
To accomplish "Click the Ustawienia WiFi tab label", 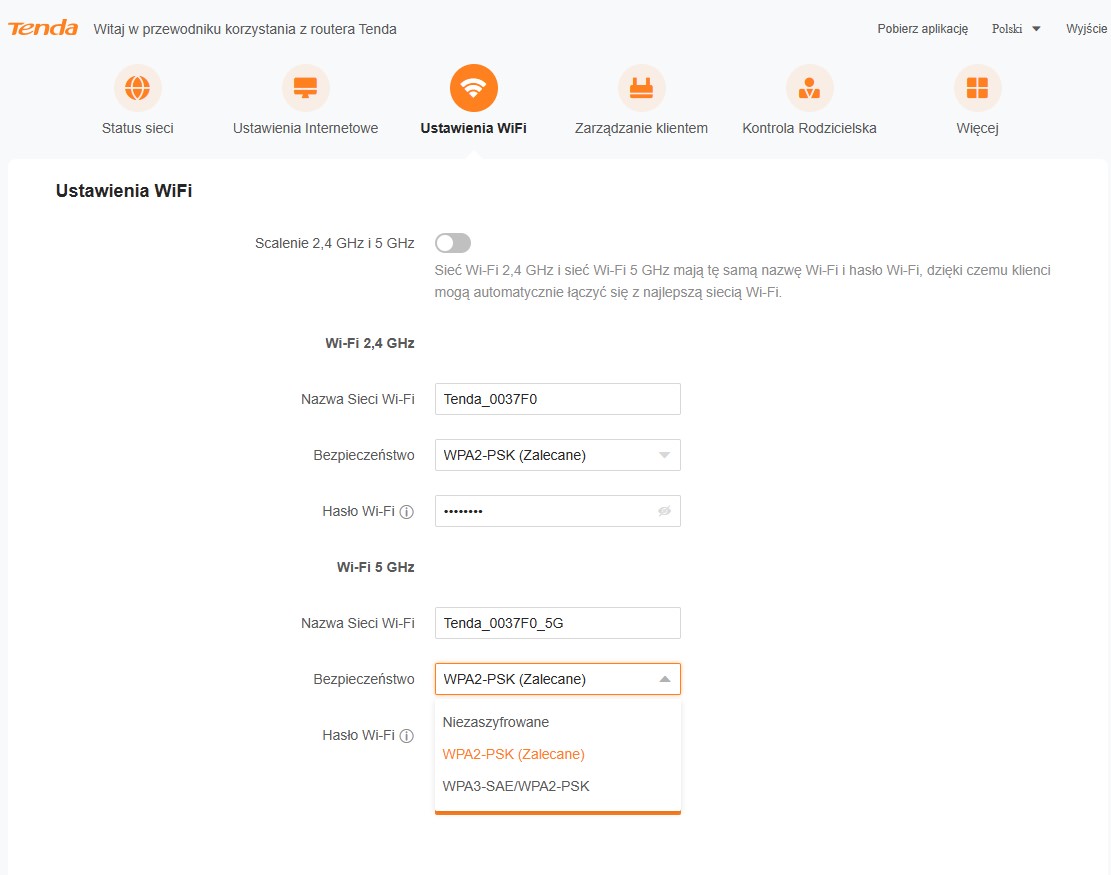I will [473, 128].
